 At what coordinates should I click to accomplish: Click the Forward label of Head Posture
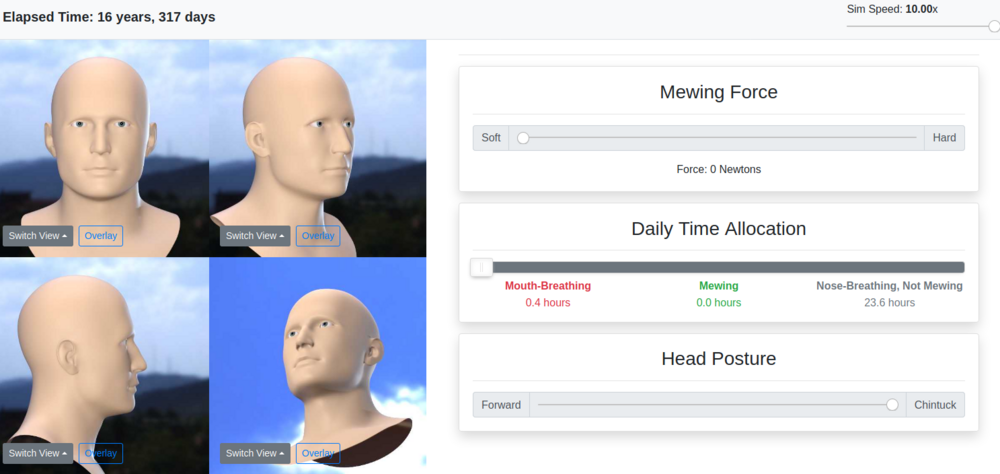501,405
